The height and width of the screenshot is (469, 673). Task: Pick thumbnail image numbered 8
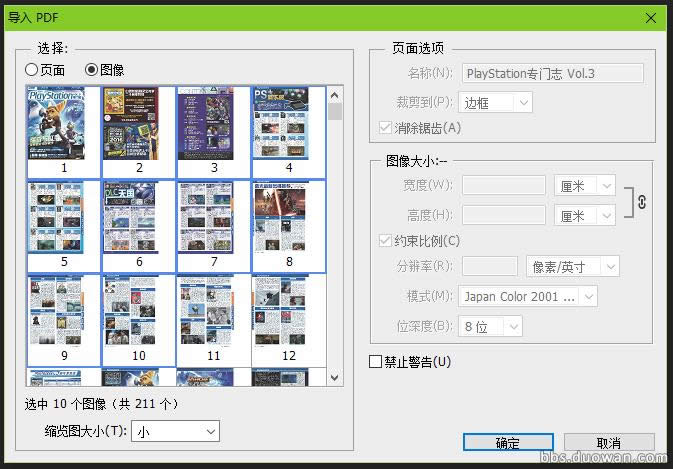pyautogui.click(x=289, y=219)
